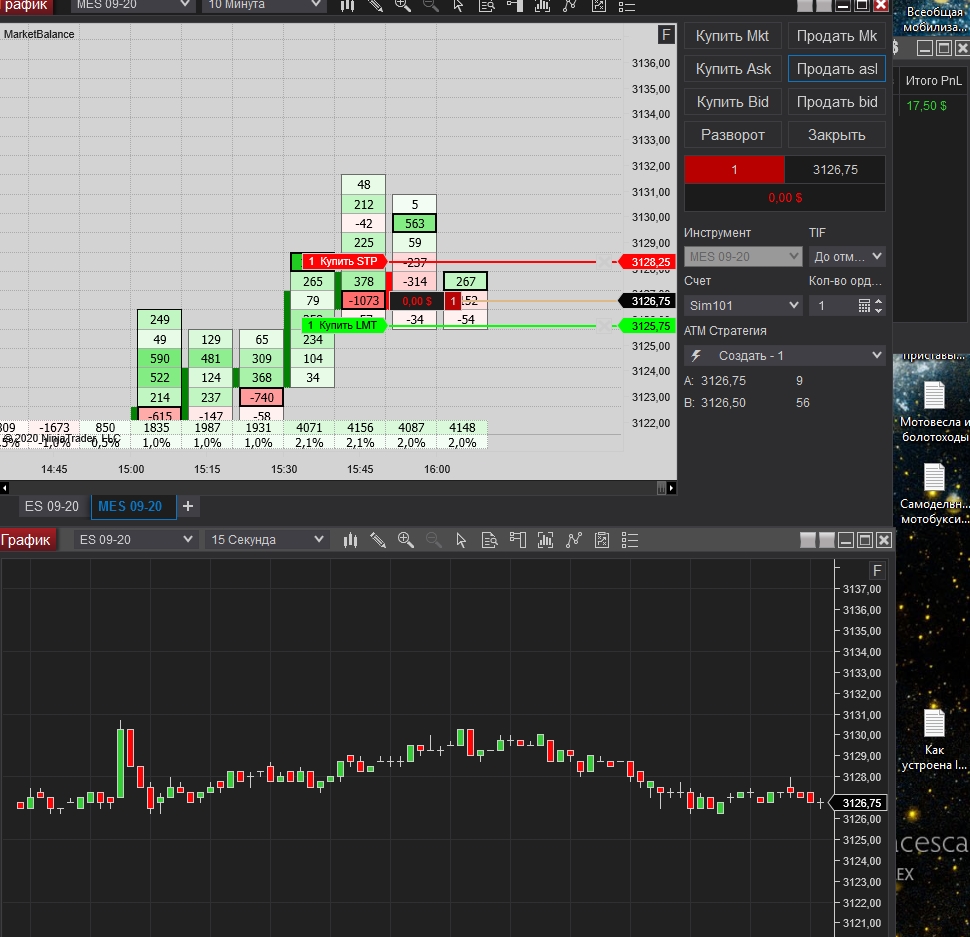Image resolution: width=970 pixels, height=937 pixels.
Task: Click the quantity stepper arrows
Action: click(x=878, y=306)
